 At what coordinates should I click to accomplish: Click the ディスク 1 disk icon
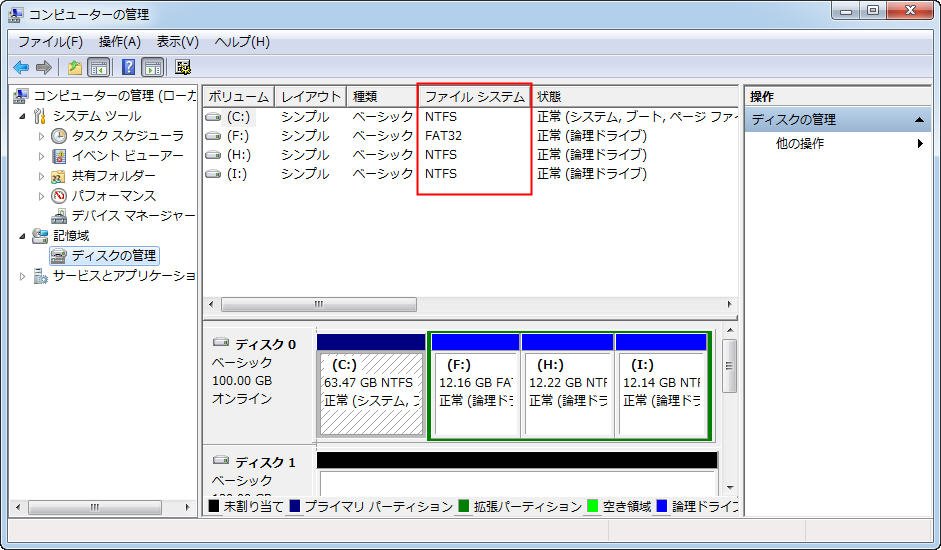[x=221, y=461]
